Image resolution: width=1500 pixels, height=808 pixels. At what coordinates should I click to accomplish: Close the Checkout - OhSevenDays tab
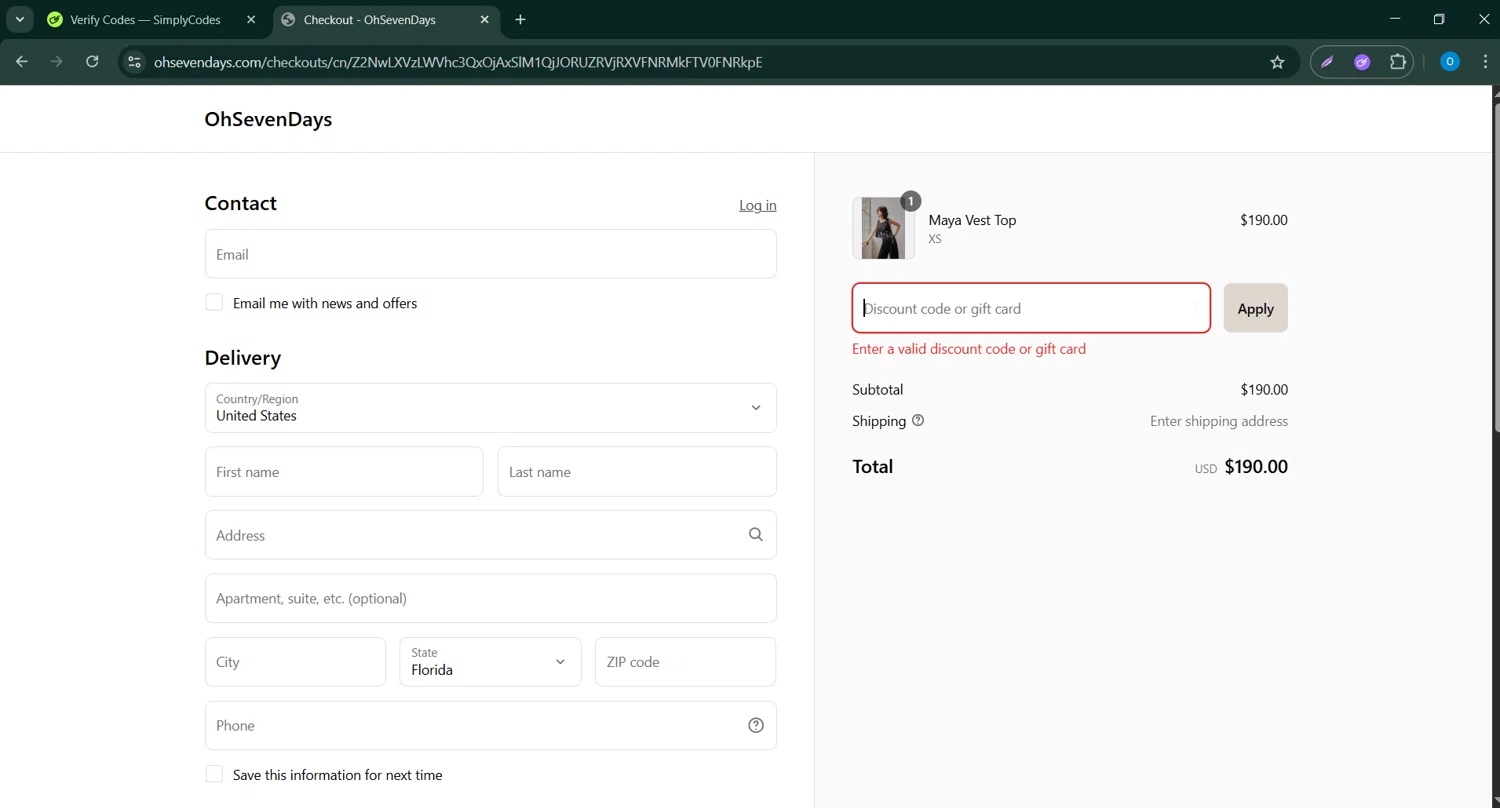click(x=485, y=19)
